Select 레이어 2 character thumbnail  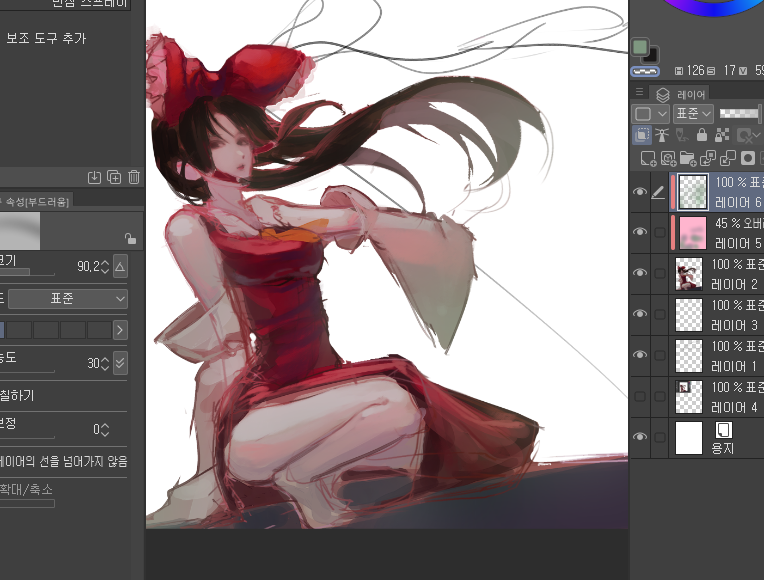[689, 274]
